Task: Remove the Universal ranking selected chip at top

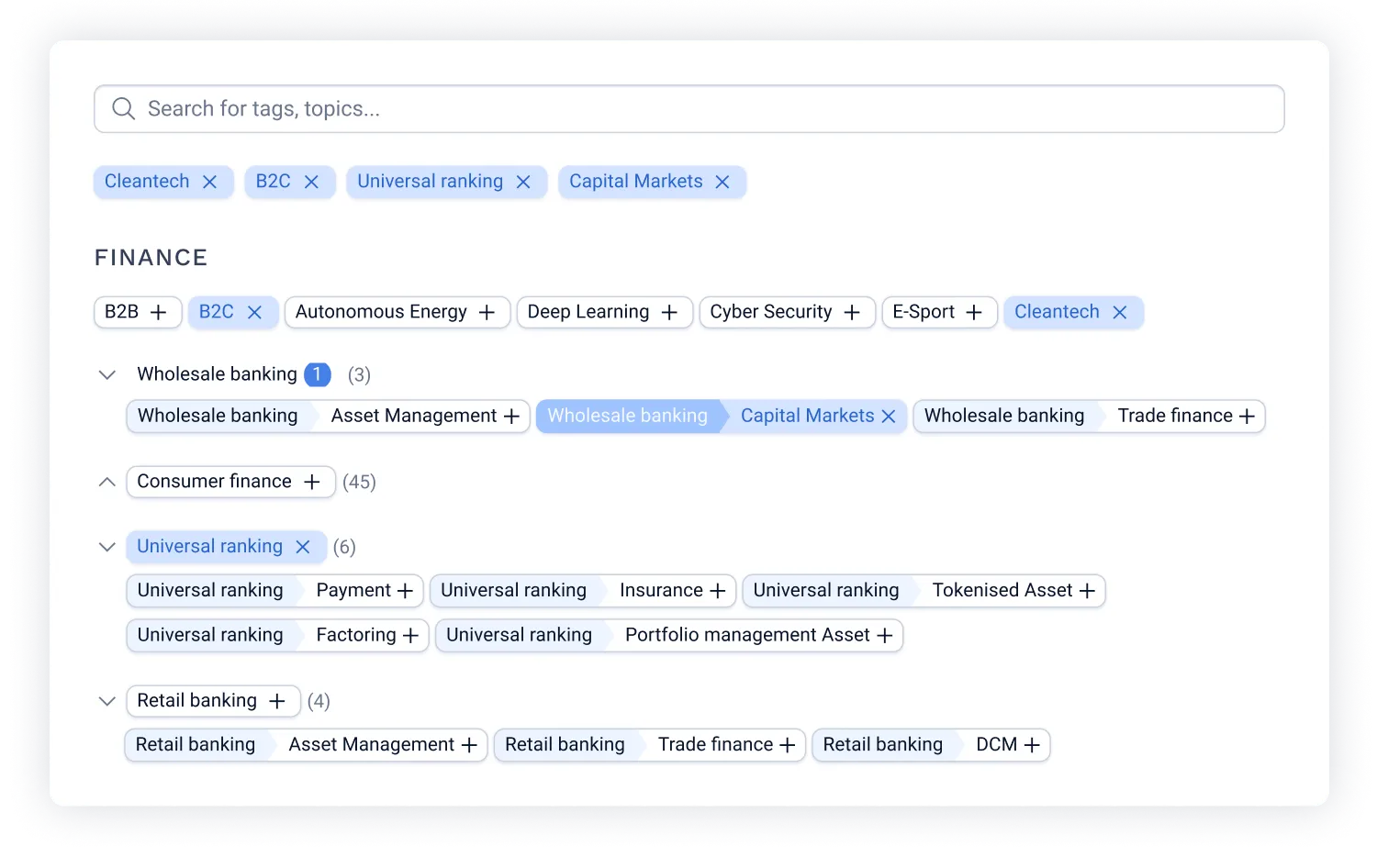Action: tap(523, 182)
